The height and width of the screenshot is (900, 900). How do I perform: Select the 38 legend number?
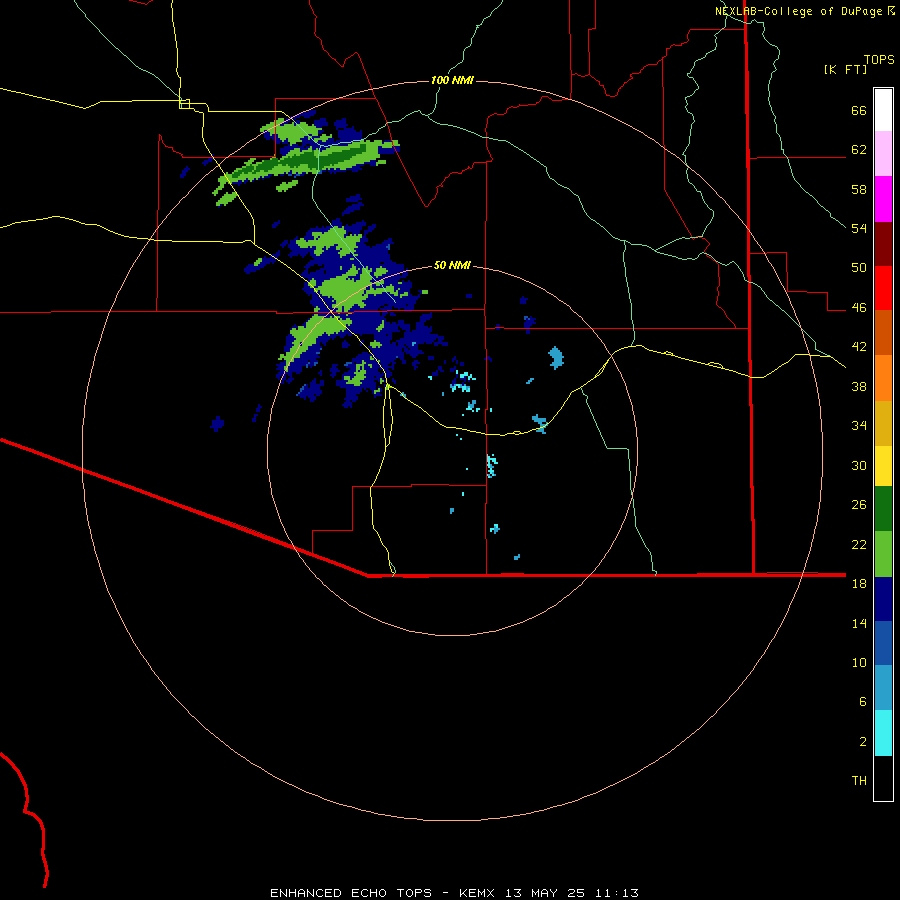(x=859, y=386)
